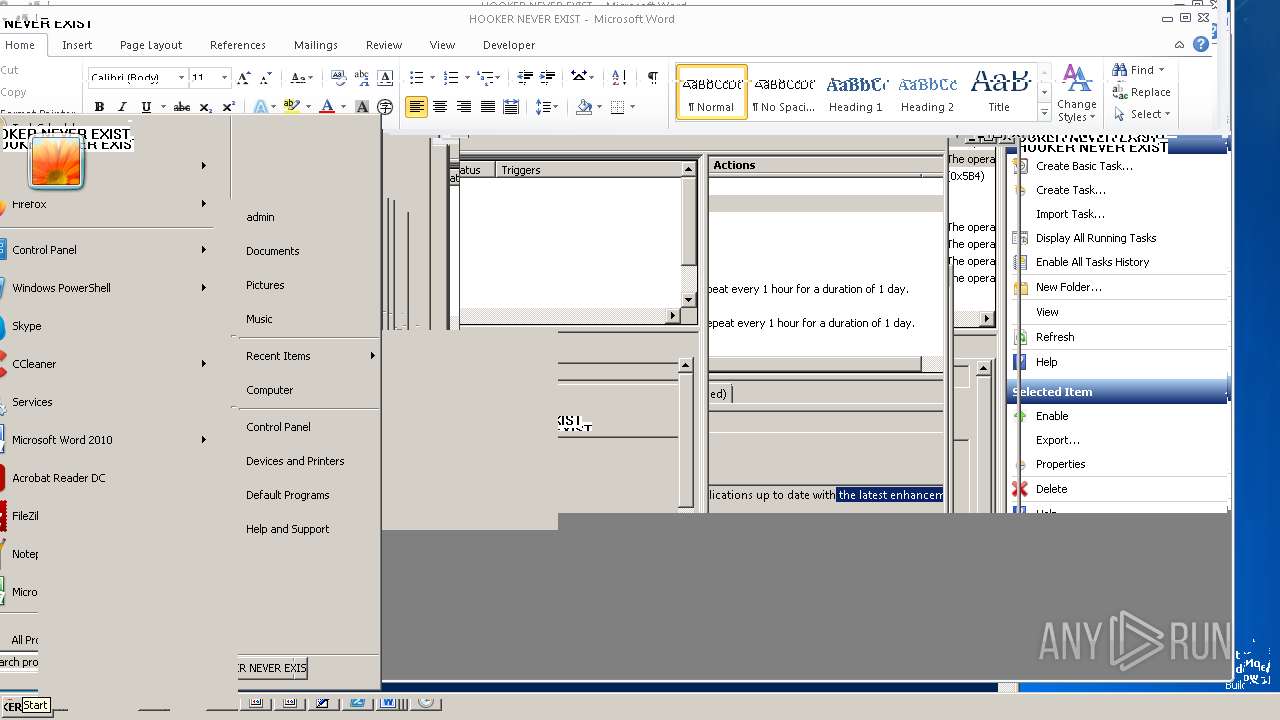1280x720 pixels.
Task: Increase paragraph indent
Action: tap(547, 77)
